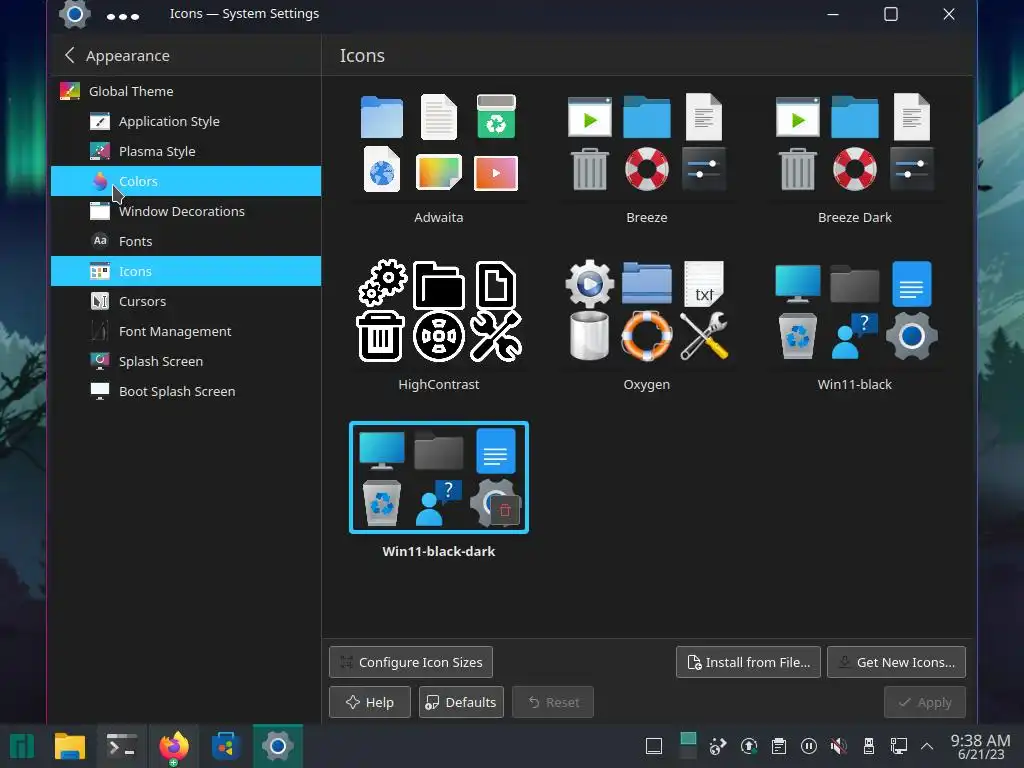Open the three-dots window menu
This screenshot has width=1024, height=768.
click(x=123, y=16)
